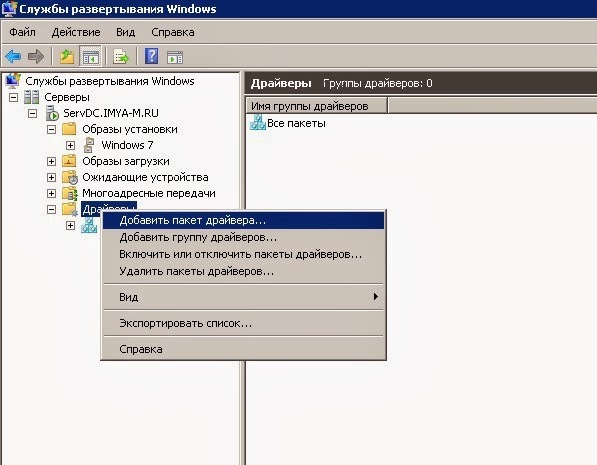Select the Серверы tree label
This screenshot has height=465, width=597.
67,97
